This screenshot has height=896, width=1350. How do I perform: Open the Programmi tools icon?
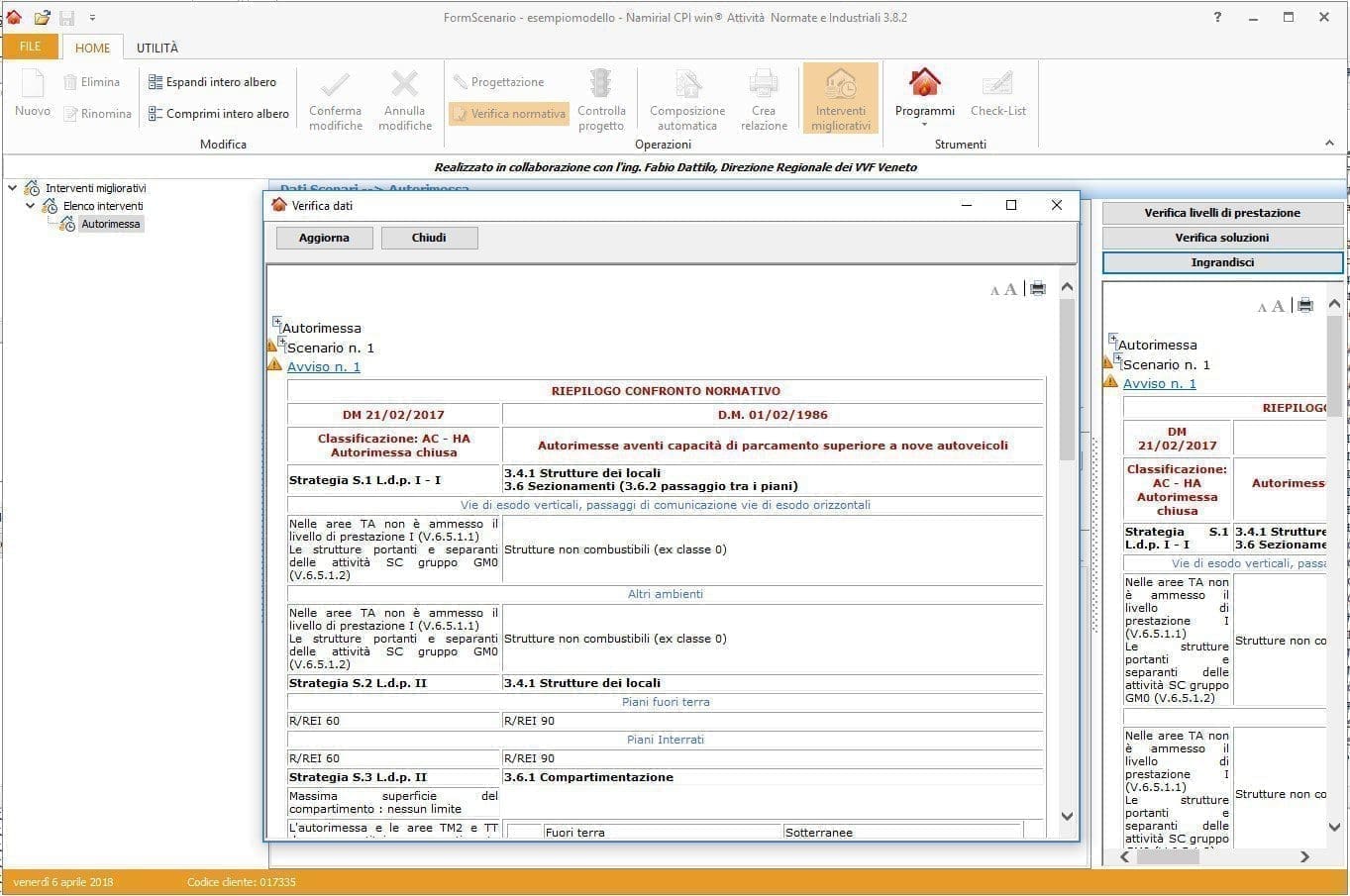(x=924, y=85)
